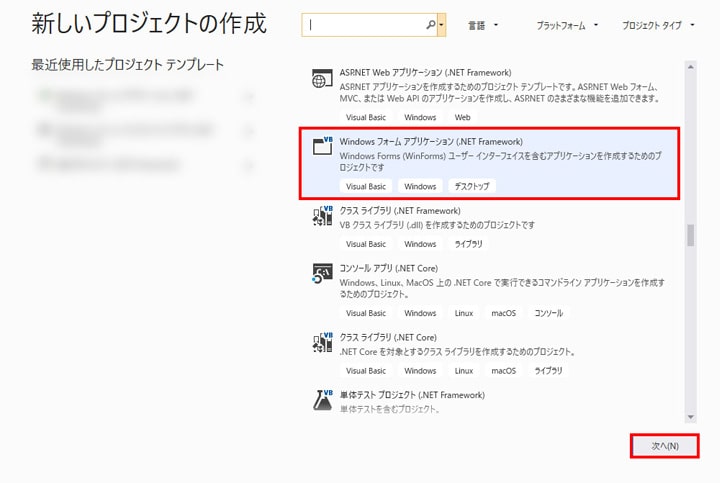Viewport: 720px width, 483px height.
Task: Select the クラス ライブラリ (.NET Framework) template
Action: (490, 228)
